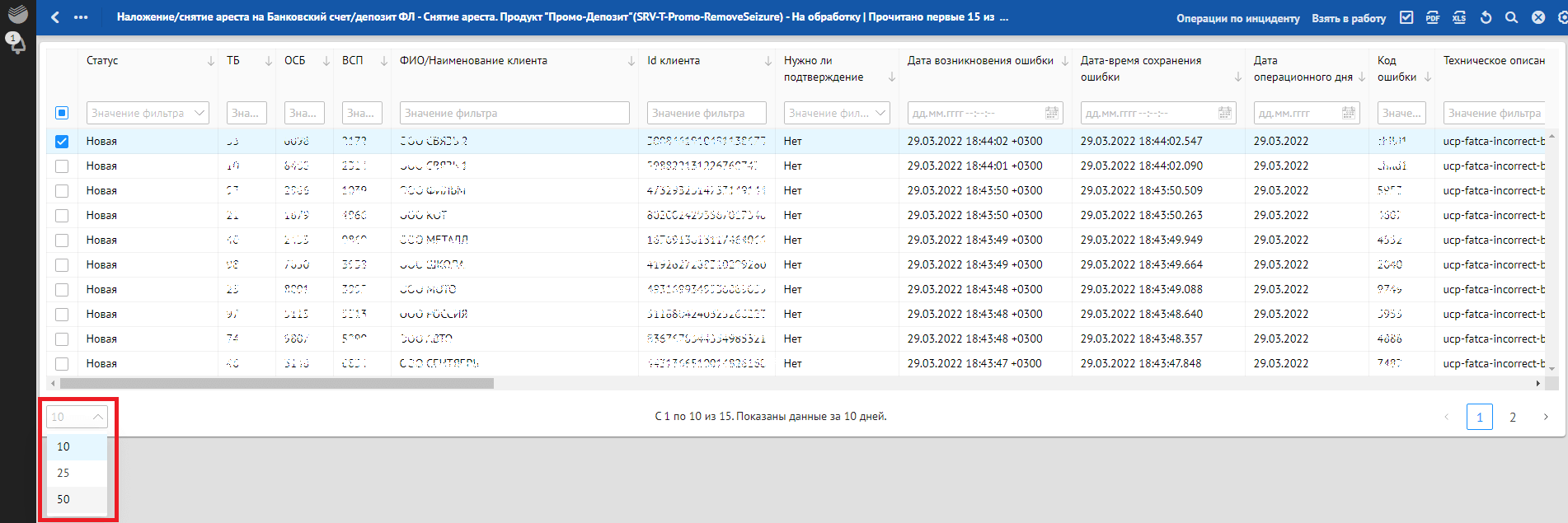Open the three-dots more menu
The height and width of the screenshot is (523, 1568).
click(x=81, y=17)
